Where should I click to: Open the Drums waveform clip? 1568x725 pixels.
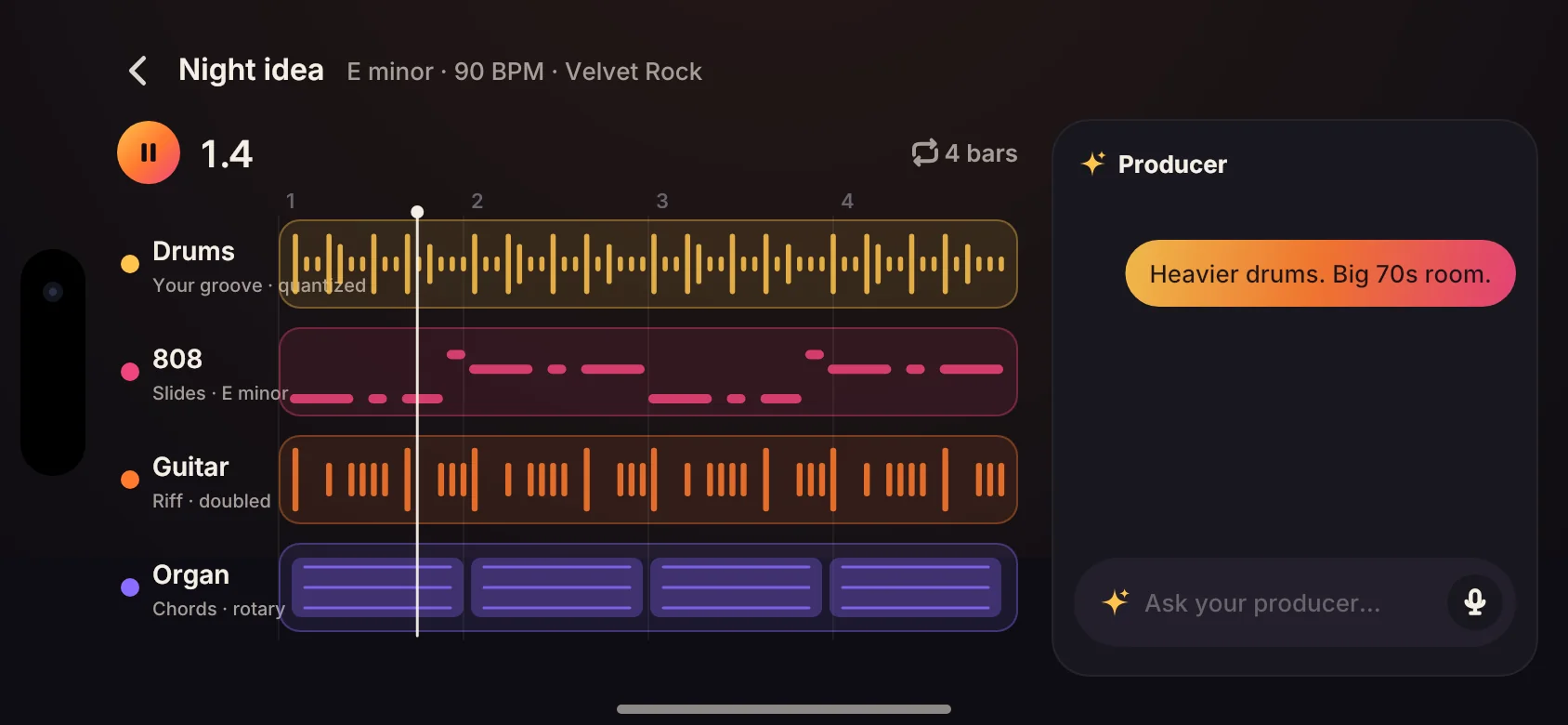point(648,264)
